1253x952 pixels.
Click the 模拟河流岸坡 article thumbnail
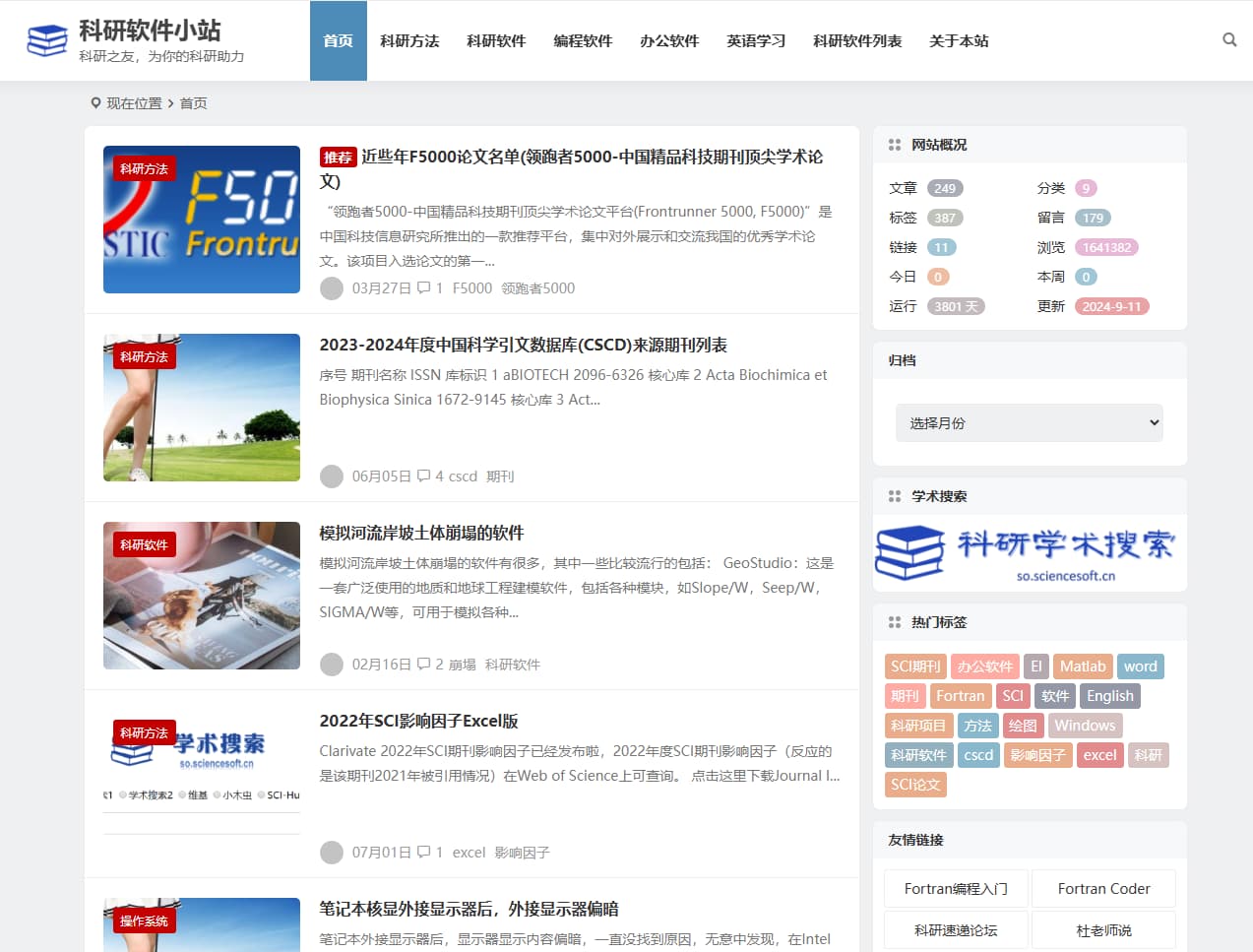pyautogui.click(x=201, y=596)
